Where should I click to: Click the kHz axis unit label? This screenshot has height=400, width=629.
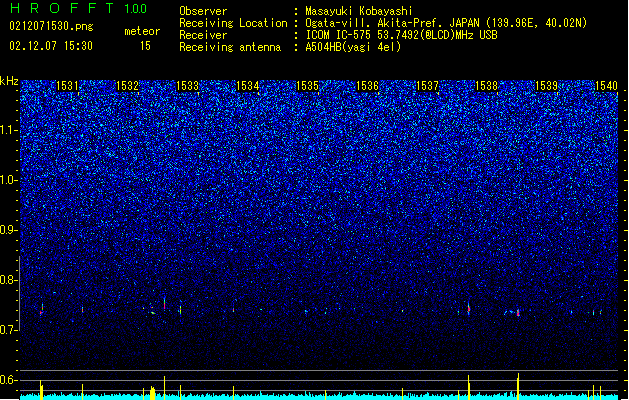coord(9,81)
